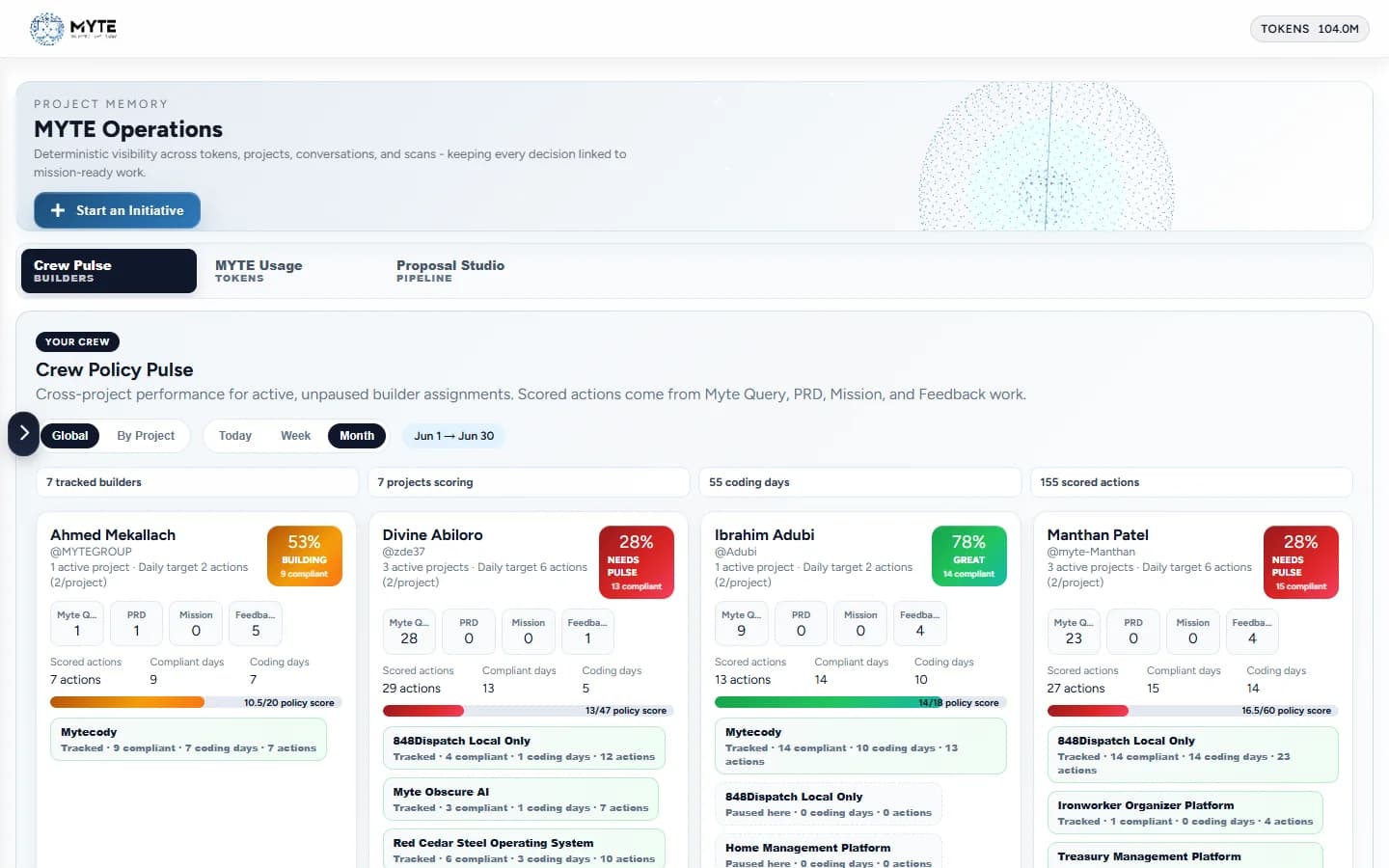The height and width of the screenshot is (868, 1389).
Task: Switch to By Project view
Action: (x=146, y=436)
